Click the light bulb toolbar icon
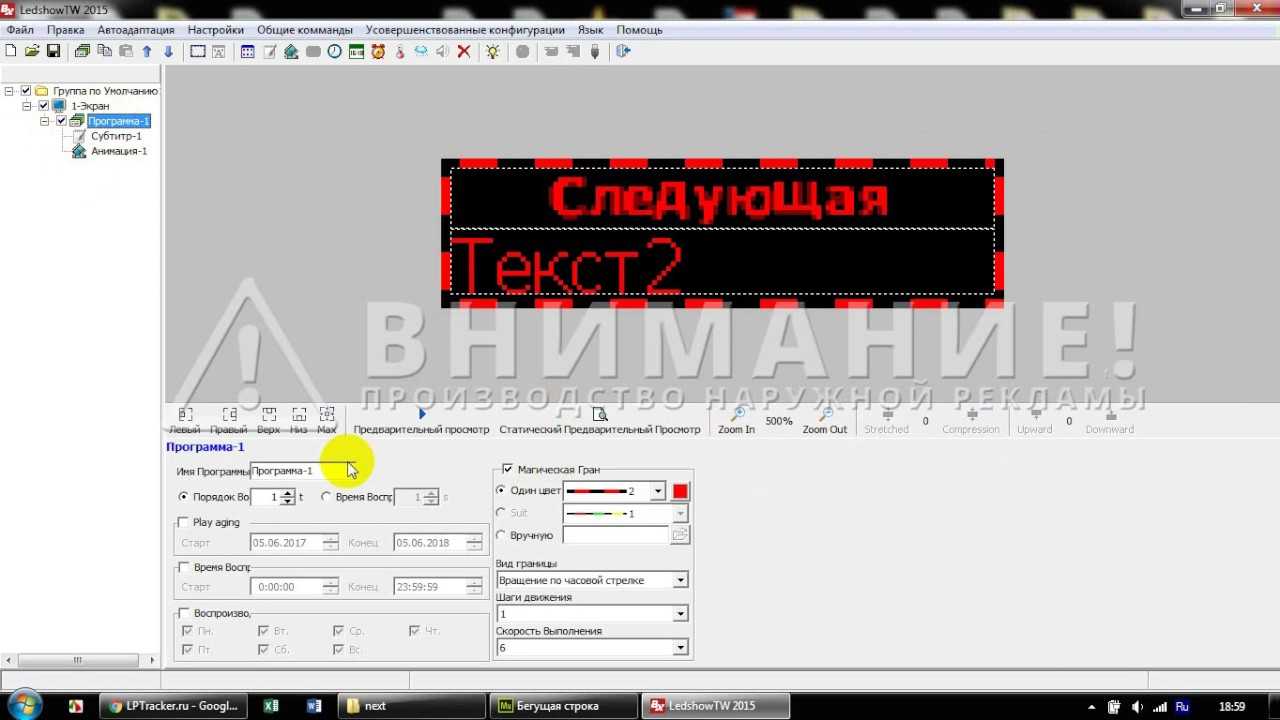The image size is (1280, 720). click(493, 51)
